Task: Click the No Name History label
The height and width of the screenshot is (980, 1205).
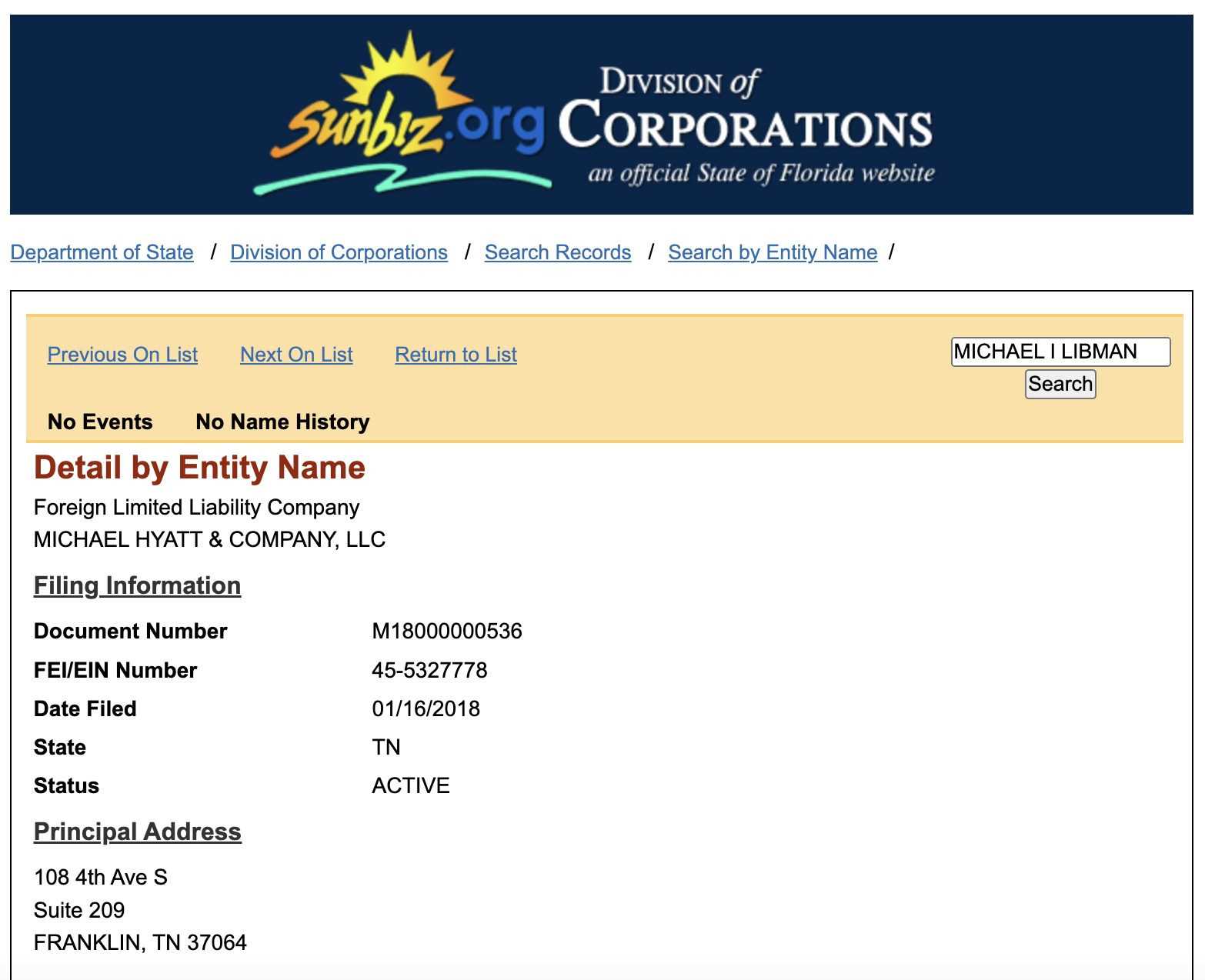Action: pos(282,422)
